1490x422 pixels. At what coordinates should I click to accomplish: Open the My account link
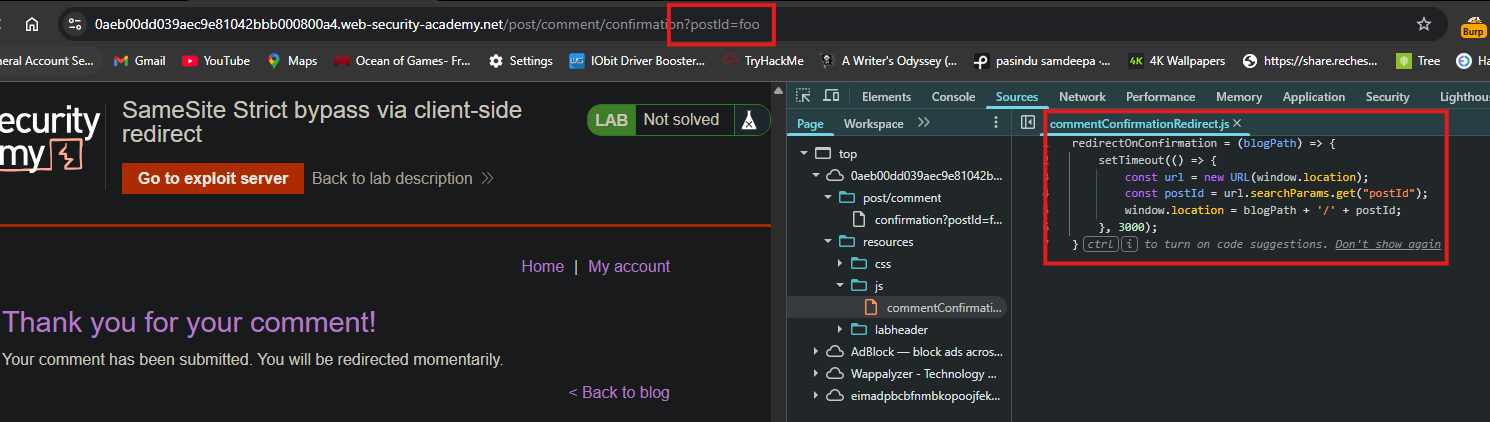click(x=629, y=266)
